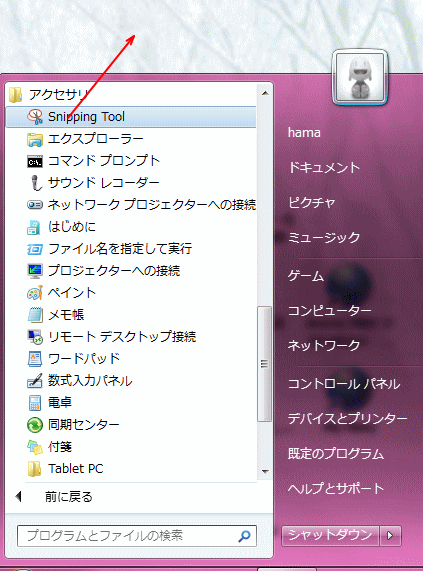Click the ファイル名を指定して実行 icon

point(35,249)
